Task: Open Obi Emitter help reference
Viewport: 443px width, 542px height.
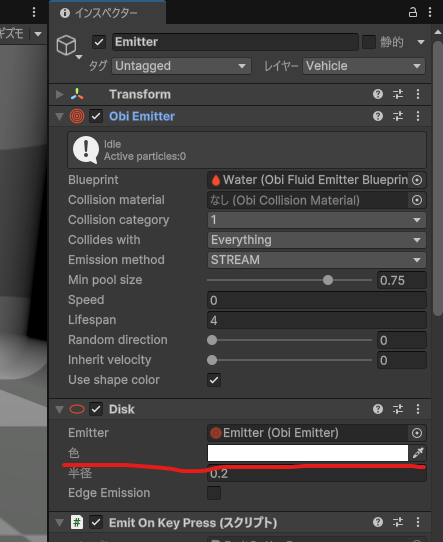Action: (x=378, y=116)
